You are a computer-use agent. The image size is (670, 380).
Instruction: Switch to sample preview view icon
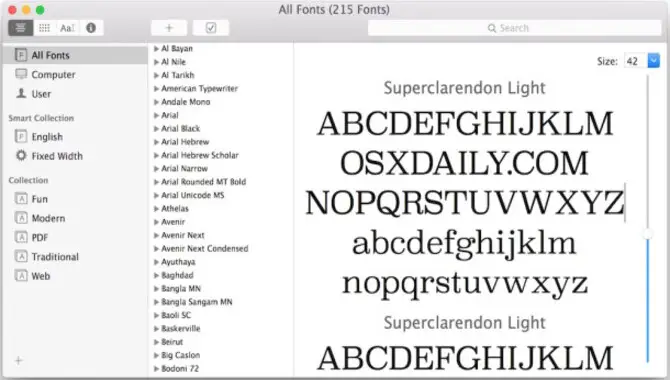[21, 28]
